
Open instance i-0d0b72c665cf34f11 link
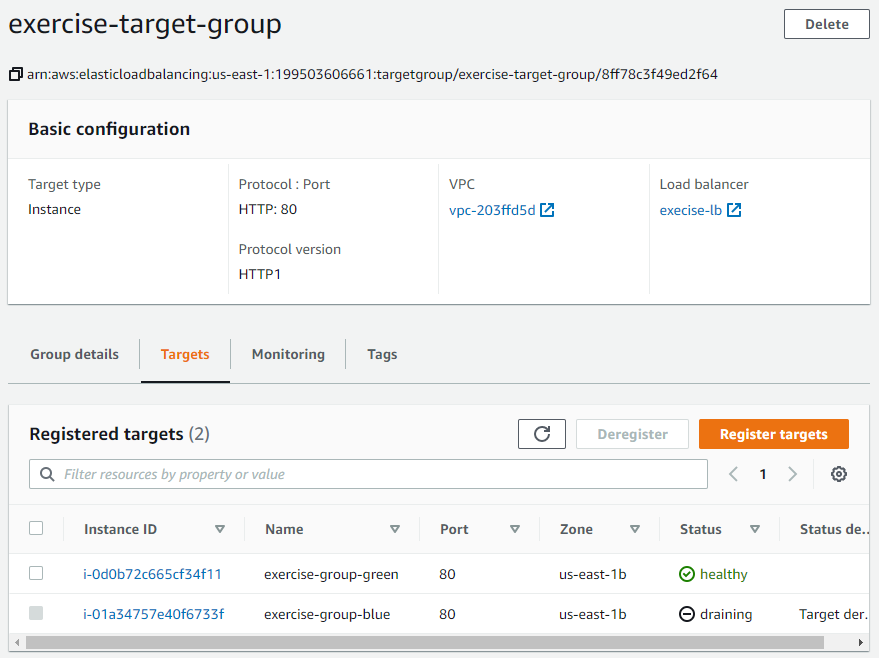pyautogui.click(x=152, y=574)
